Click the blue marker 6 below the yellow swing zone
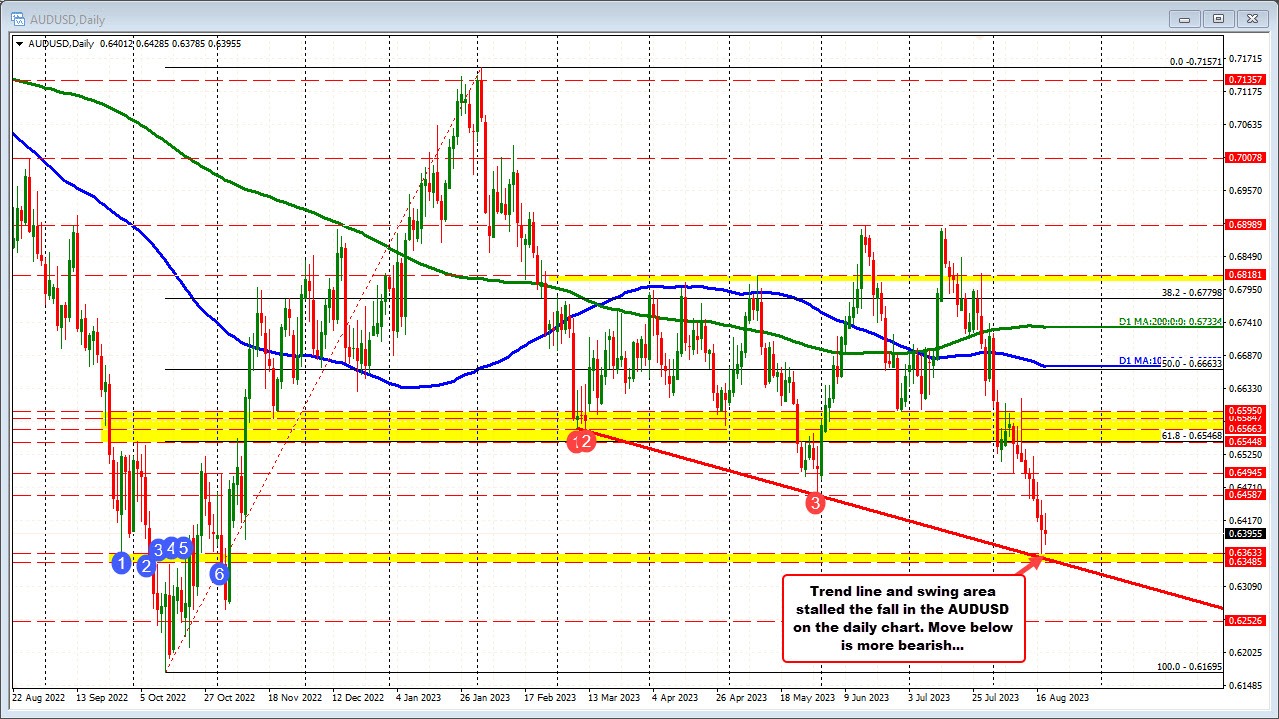1279x719 pixels. (x=219, y=574)
